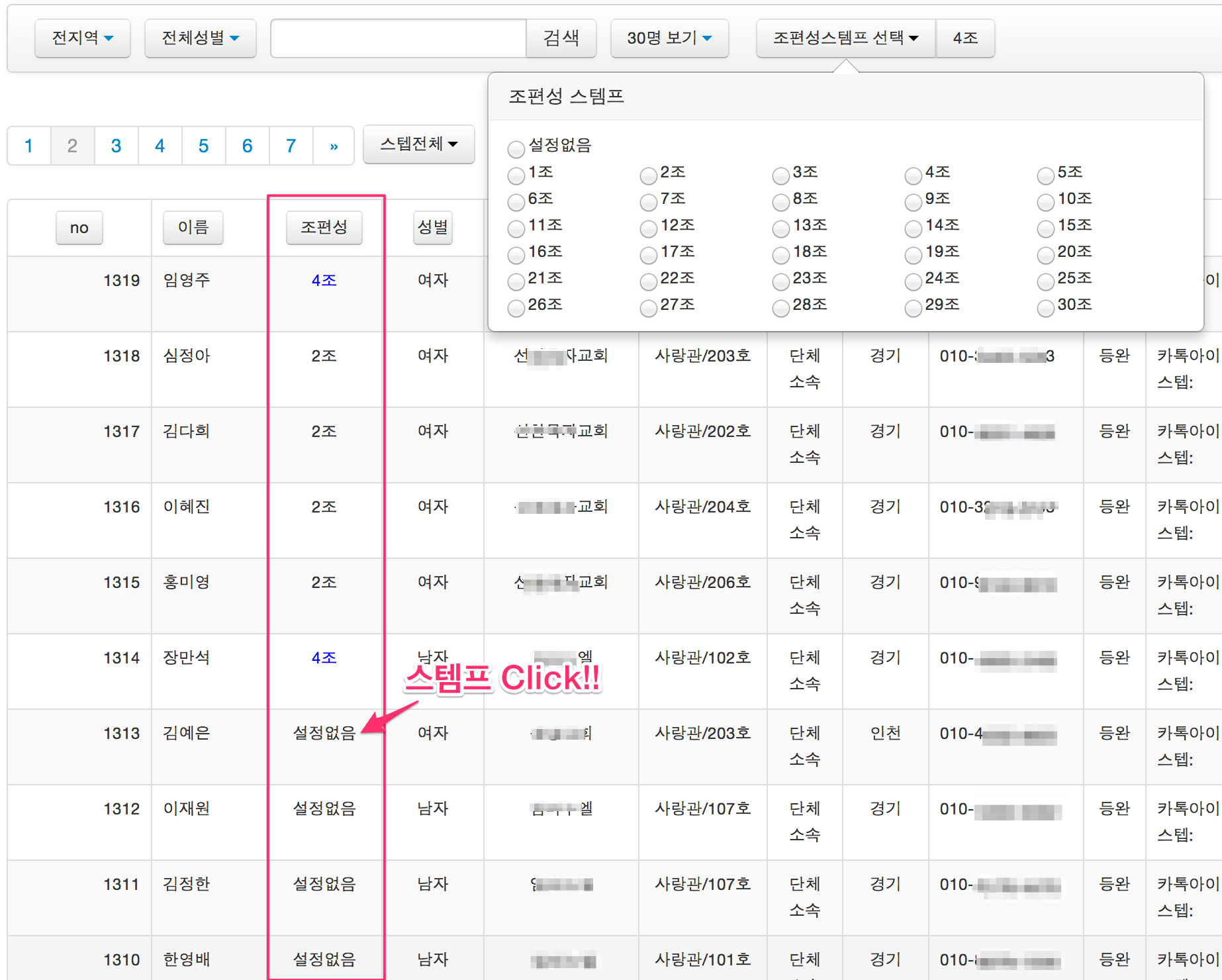Select the 16조 radio button
This screenshot has height=980, width=1222.
click(516, 255)
